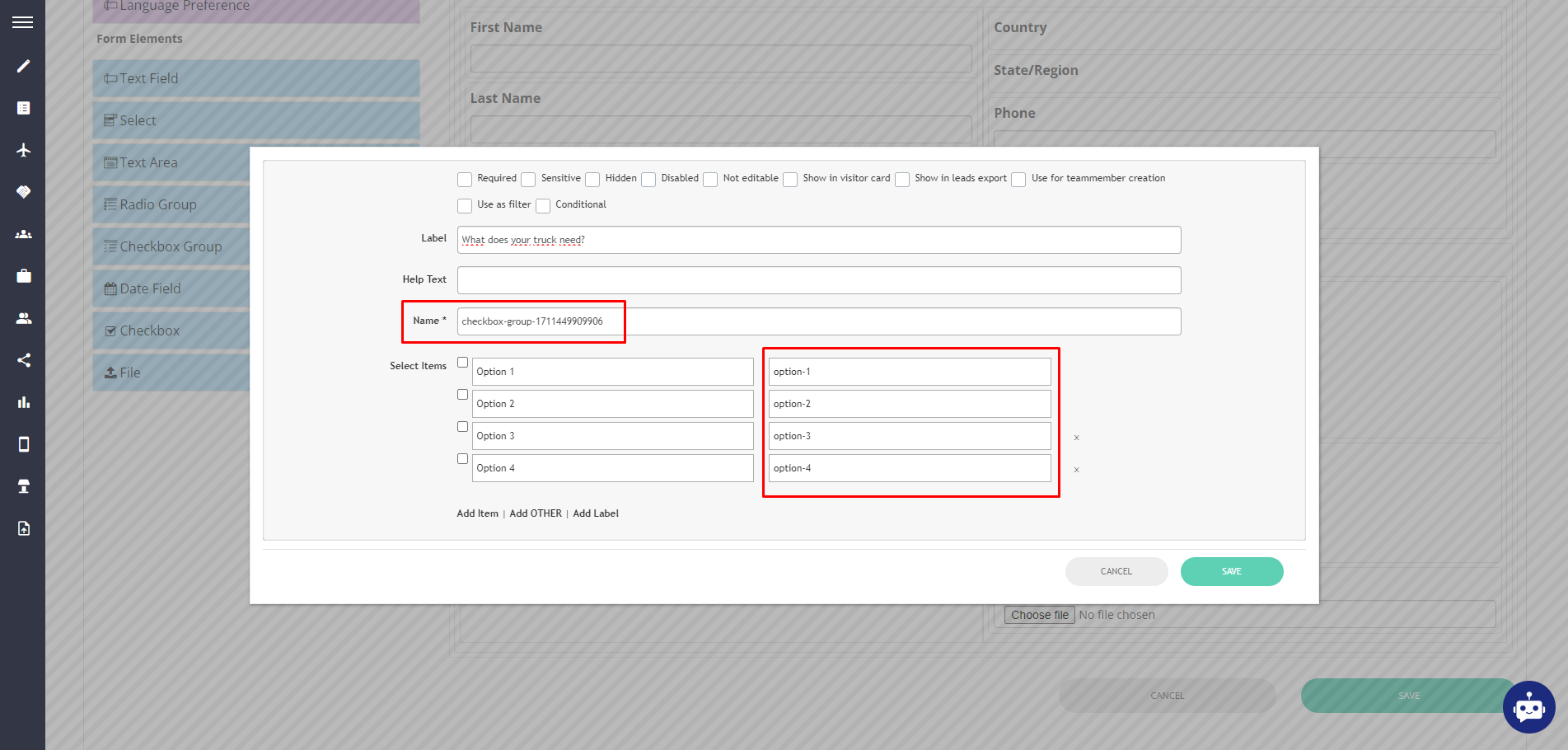Click Choose file for the file field
Screen dimensions: 1568x750
1038,614
